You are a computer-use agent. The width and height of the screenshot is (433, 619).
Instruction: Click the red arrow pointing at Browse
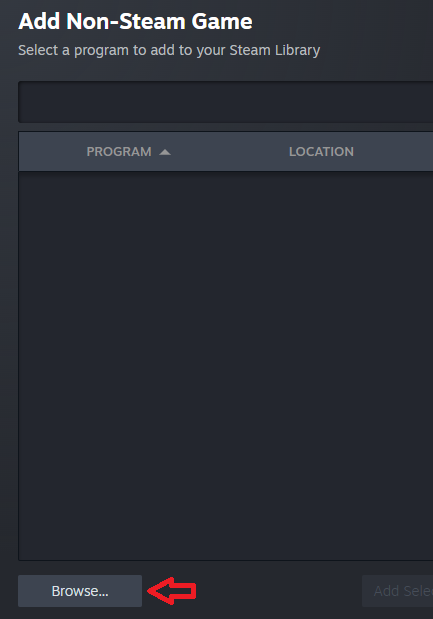172,591
